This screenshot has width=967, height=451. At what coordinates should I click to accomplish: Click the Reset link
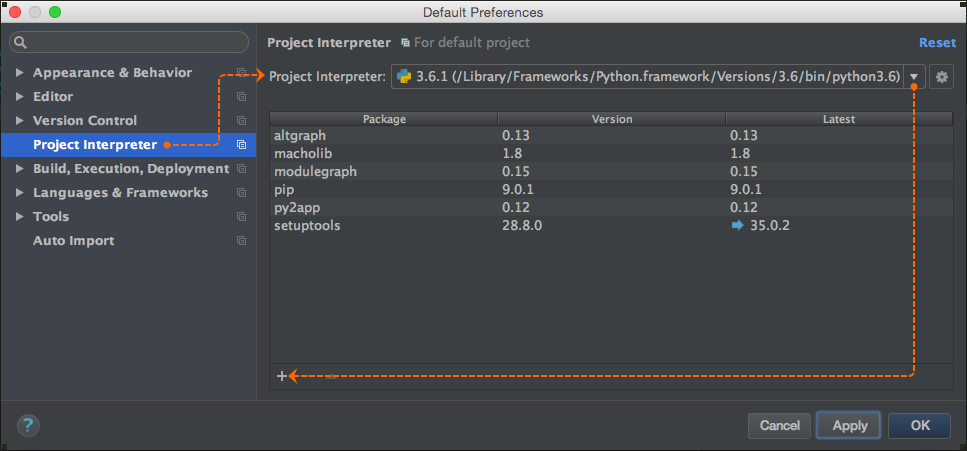coord(937,43)
